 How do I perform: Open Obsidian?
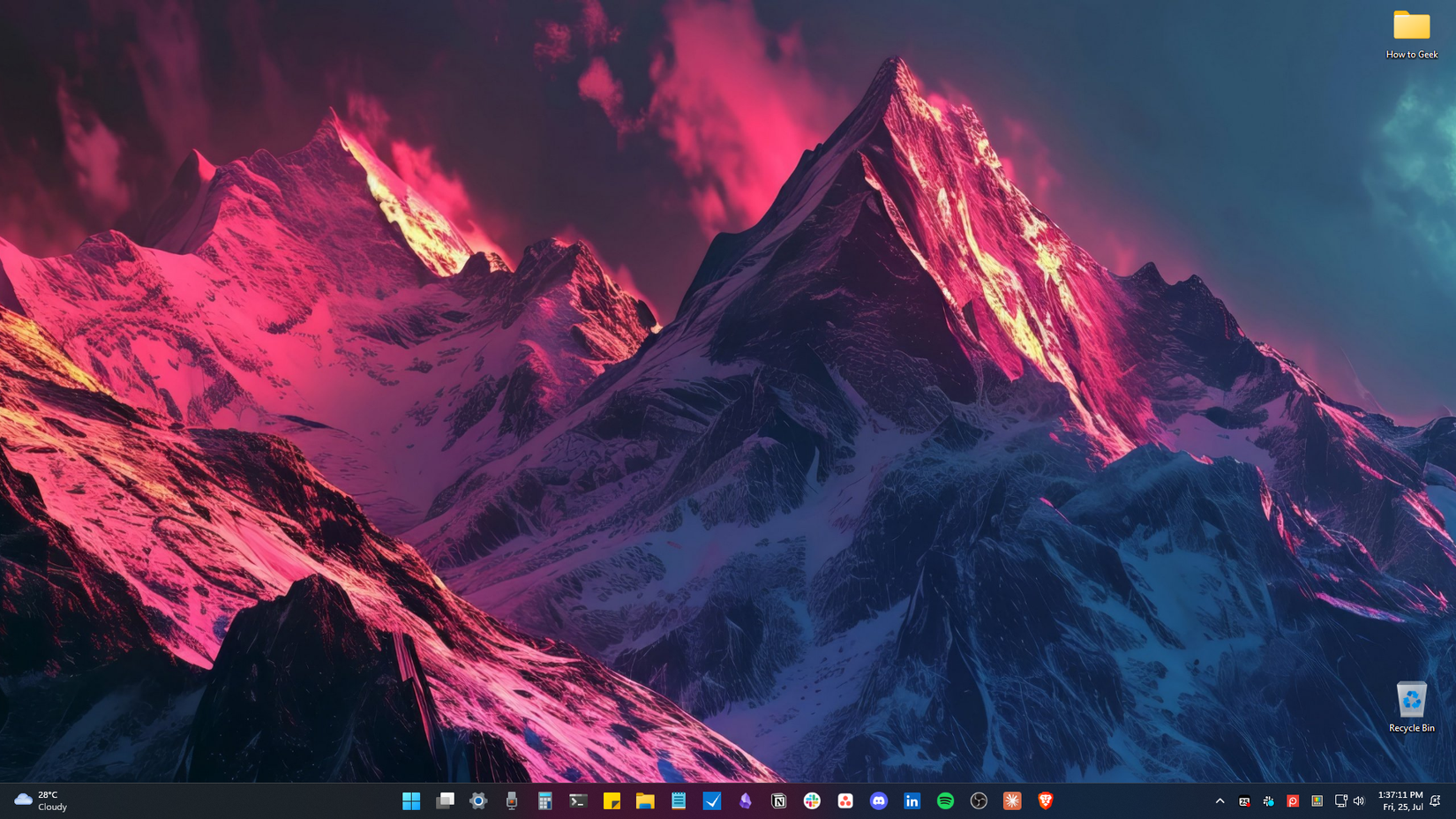pyautogui.click(x=746, y=800)
